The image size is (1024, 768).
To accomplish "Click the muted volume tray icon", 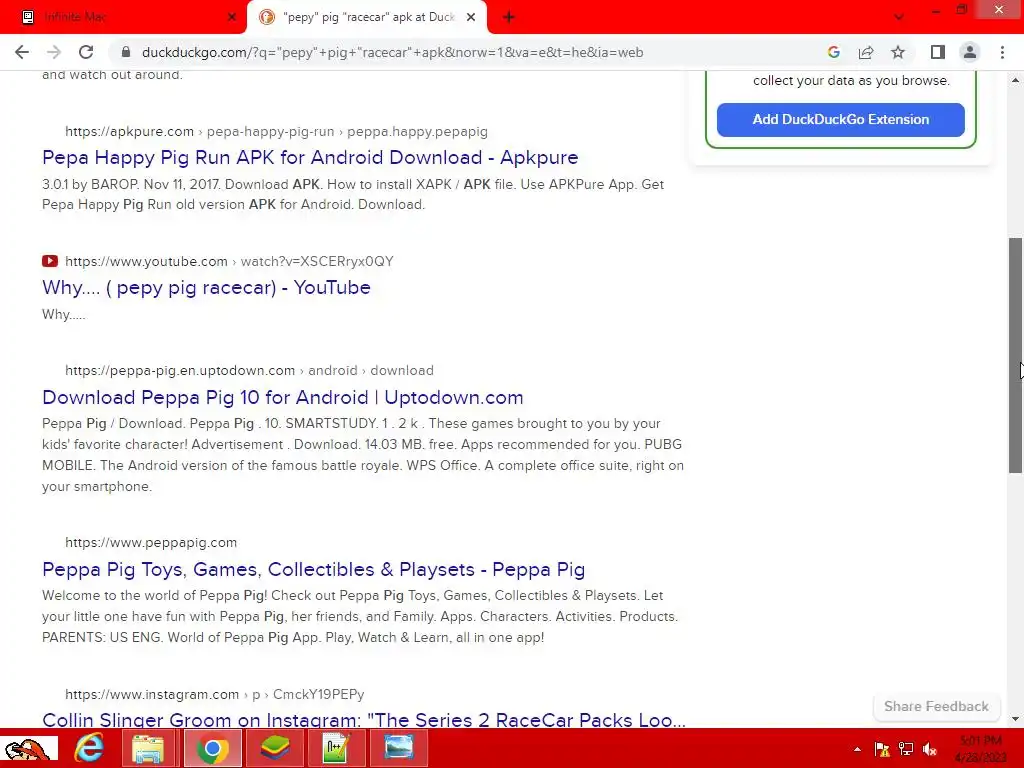I will tap(930, 749).
